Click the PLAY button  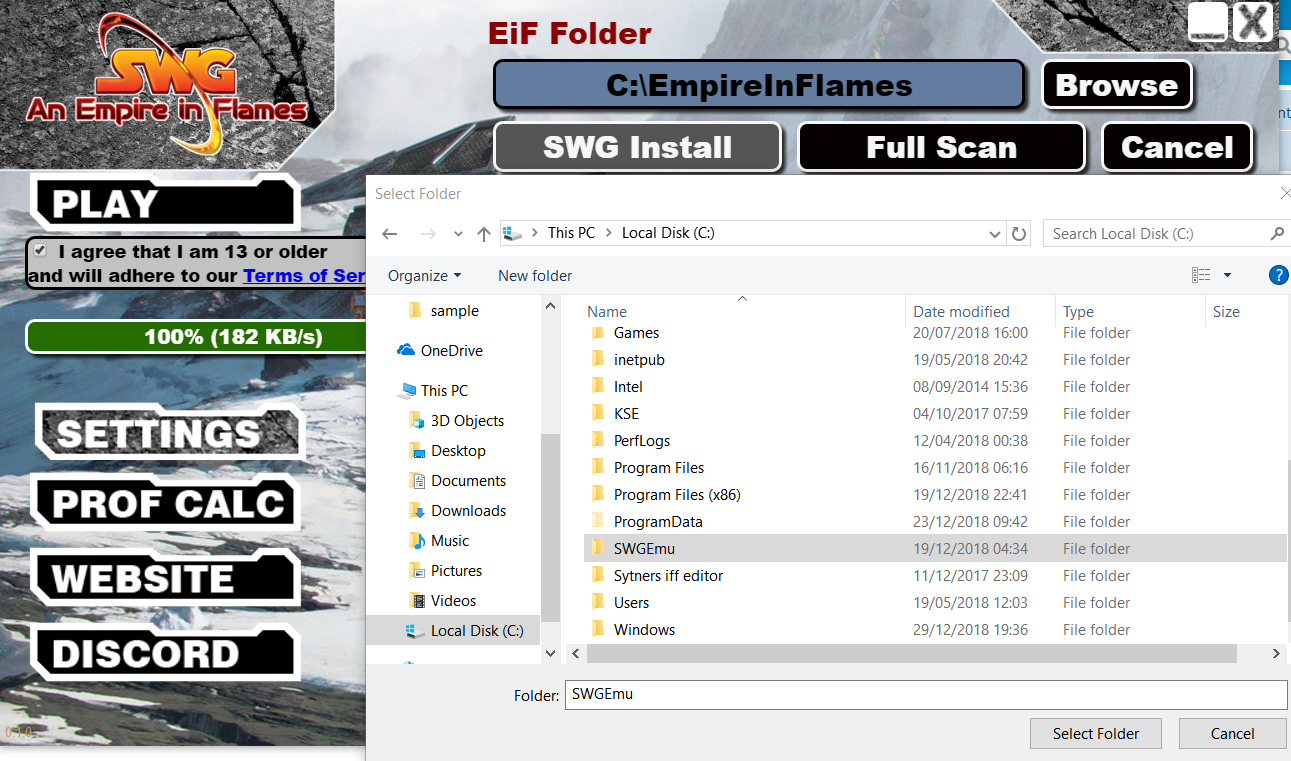tap(165, 203)
